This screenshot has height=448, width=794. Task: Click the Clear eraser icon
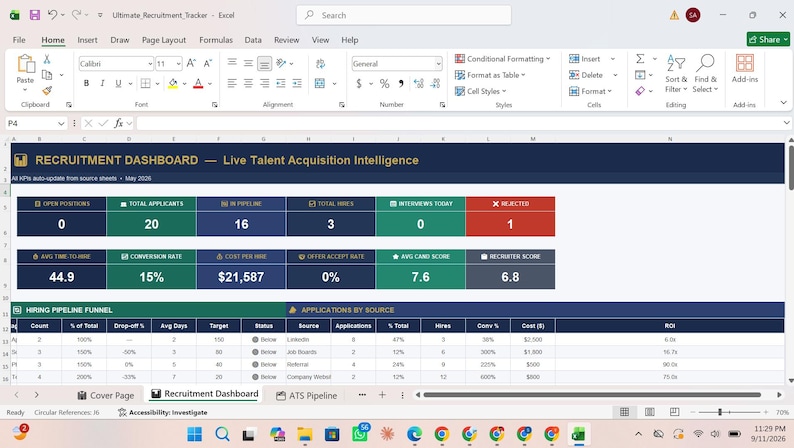pos(641,91)
